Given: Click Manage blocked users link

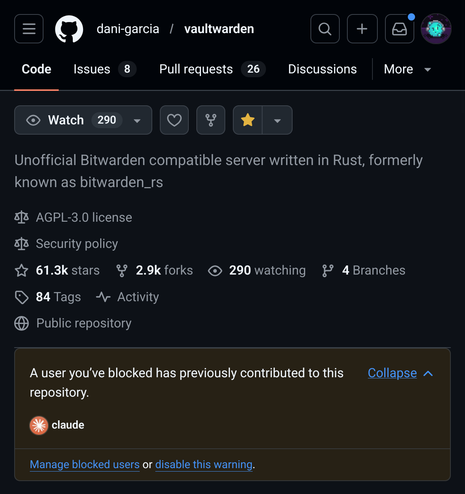Looking at the screenshot, I should point(85,464).
